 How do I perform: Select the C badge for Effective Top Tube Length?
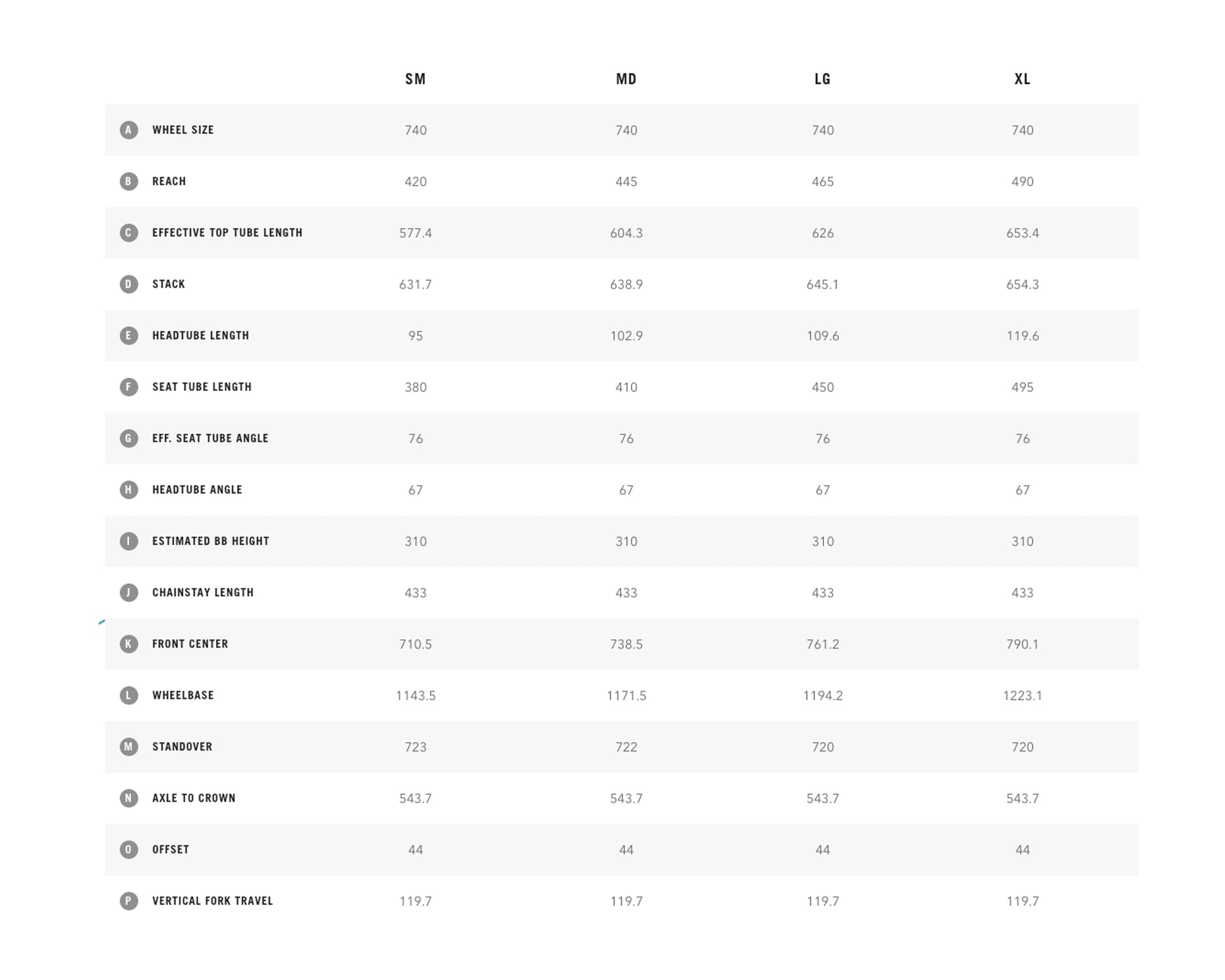128,233
